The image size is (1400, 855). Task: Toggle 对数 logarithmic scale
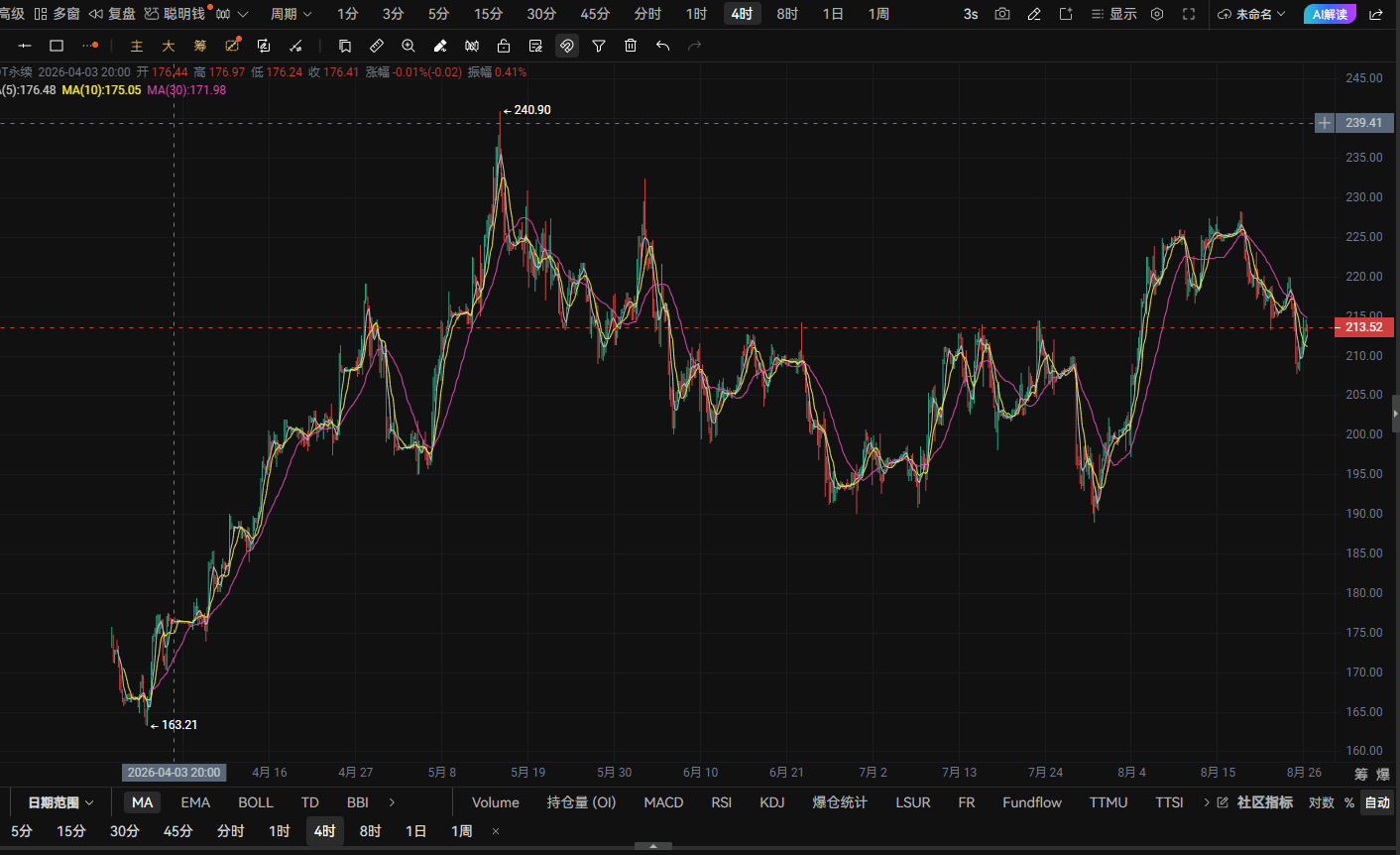pos(1322,802)
